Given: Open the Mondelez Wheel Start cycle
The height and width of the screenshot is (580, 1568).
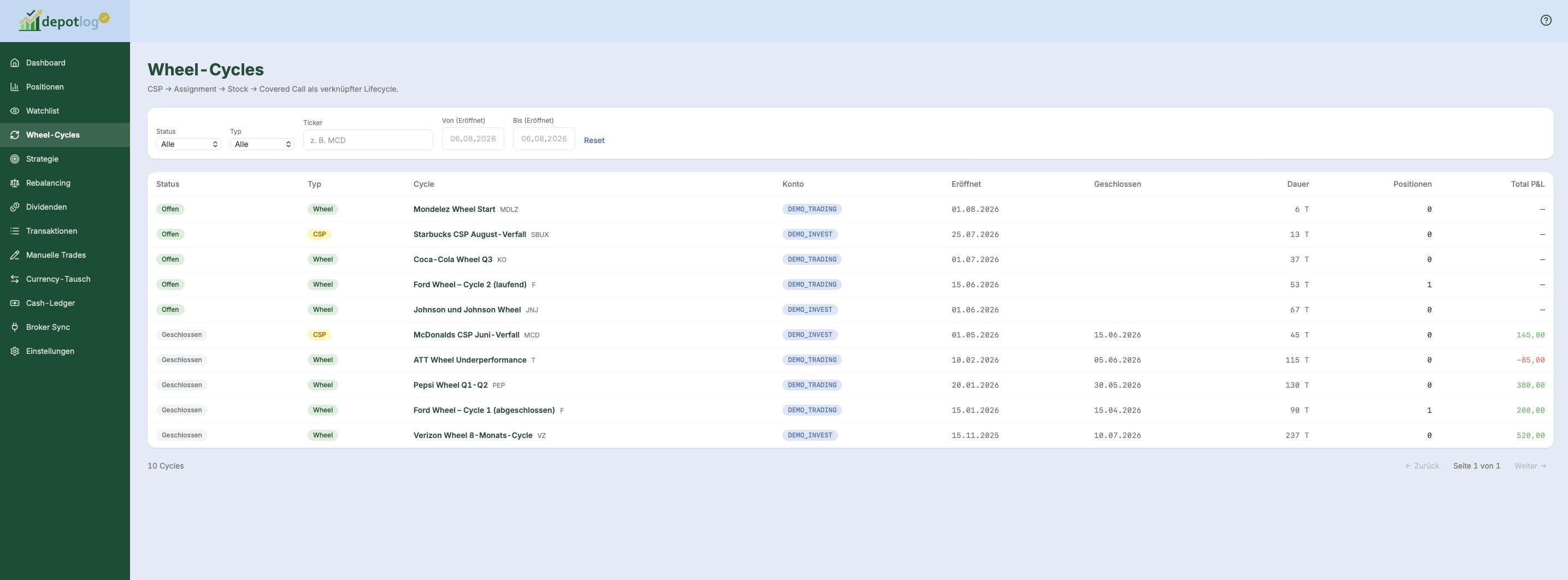Looking at the screenshot, I should click(x=454, y=209).
